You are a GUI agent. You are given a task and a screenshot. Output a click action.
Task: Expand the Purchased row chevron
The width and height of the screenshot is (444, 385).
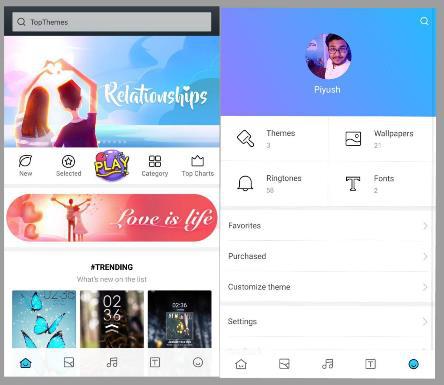tap(425, 257)
